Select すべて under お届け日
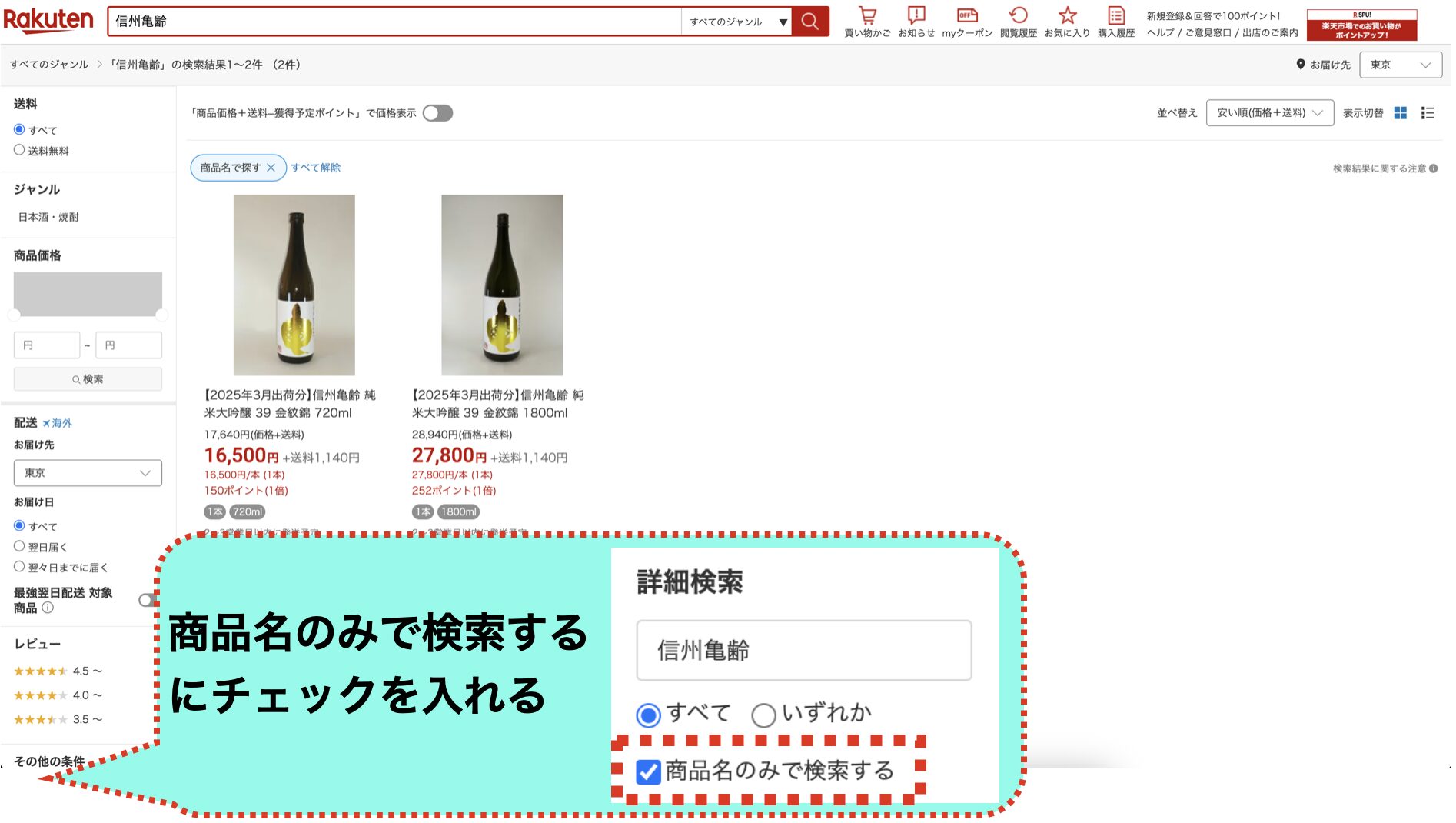 (19, 525)
